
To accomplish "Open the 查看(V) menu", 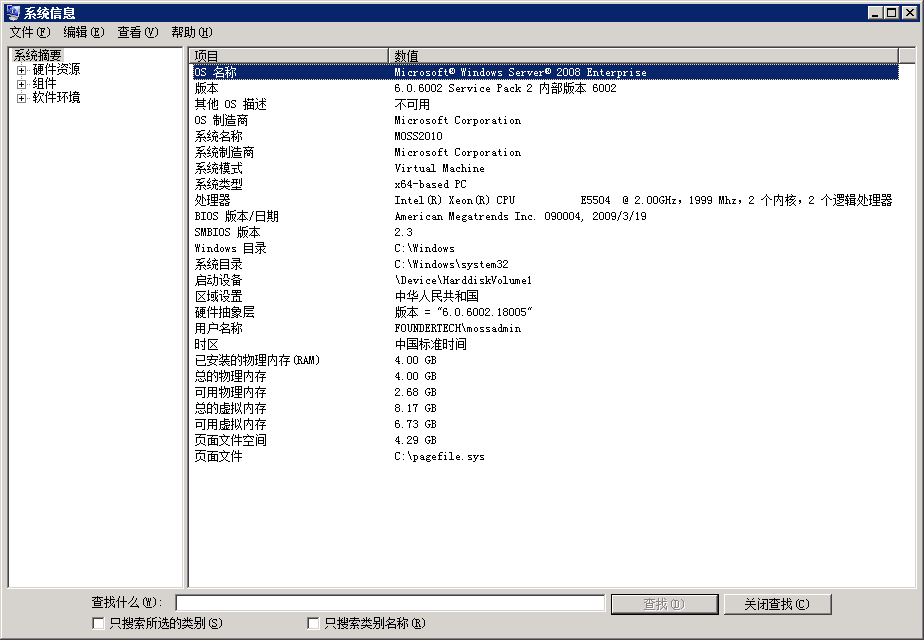I will pos(137,32).
